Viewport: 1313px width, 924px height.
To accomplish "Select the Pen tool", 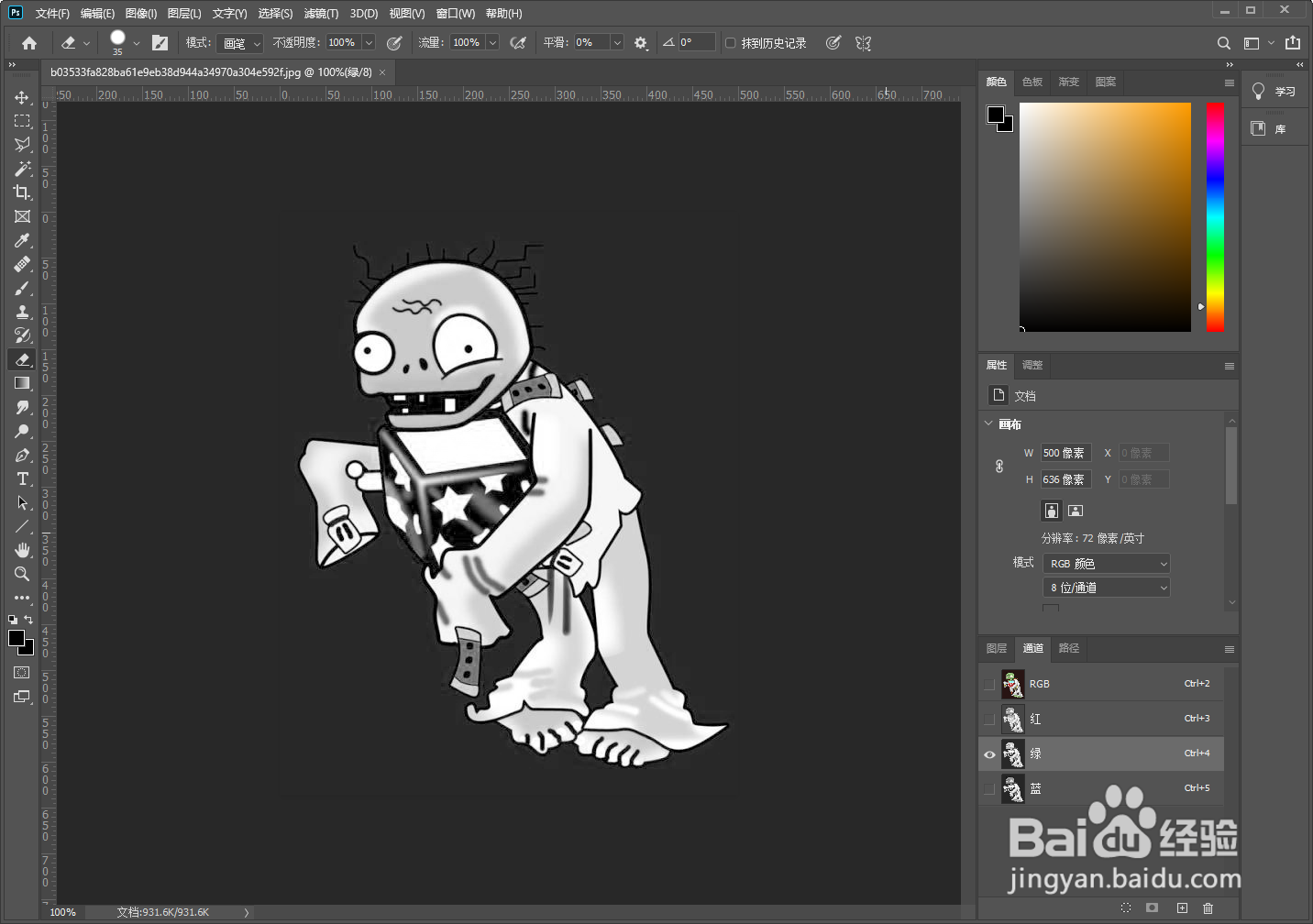I will tap(22, 455).
